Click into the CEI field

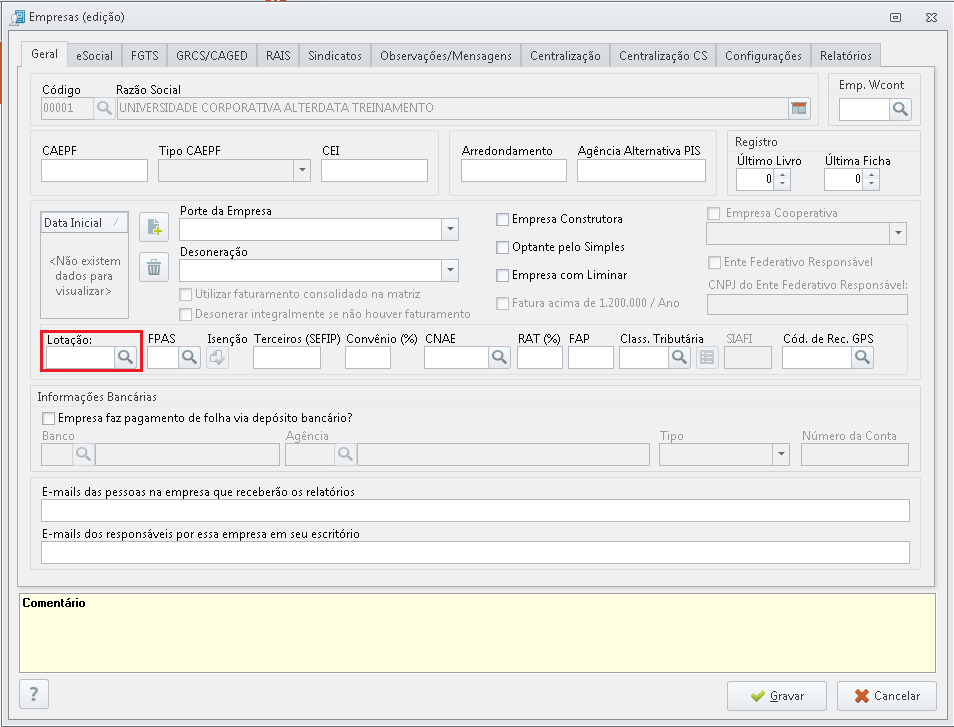tap(374, 170)
